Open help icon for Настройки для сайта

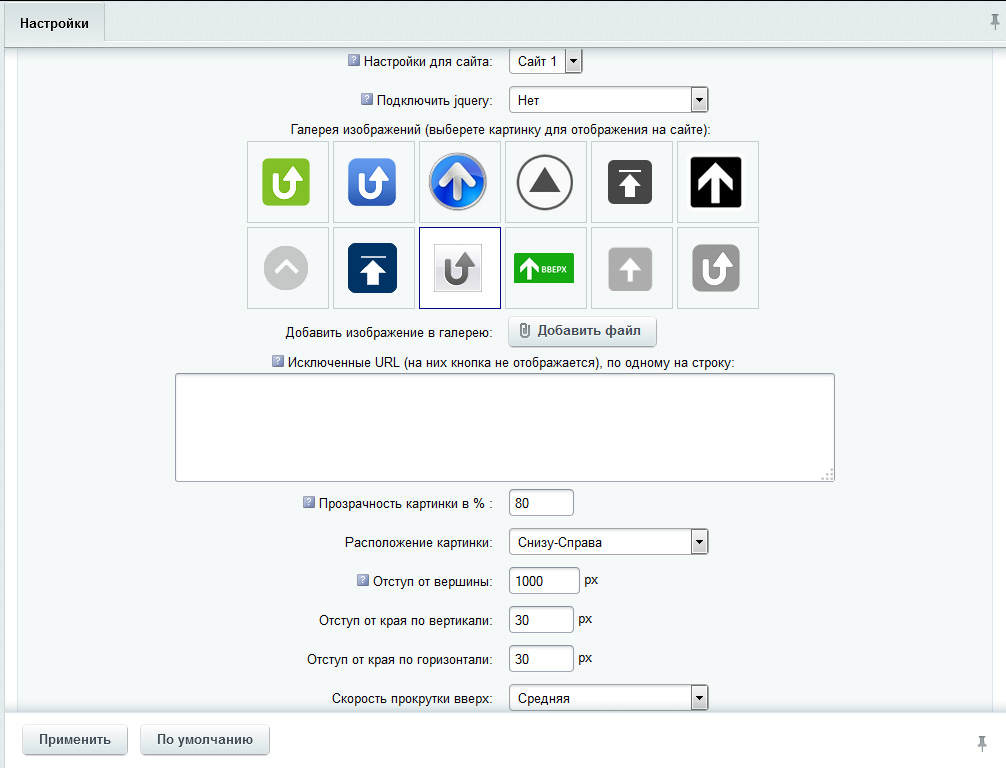tap(354, 60)
